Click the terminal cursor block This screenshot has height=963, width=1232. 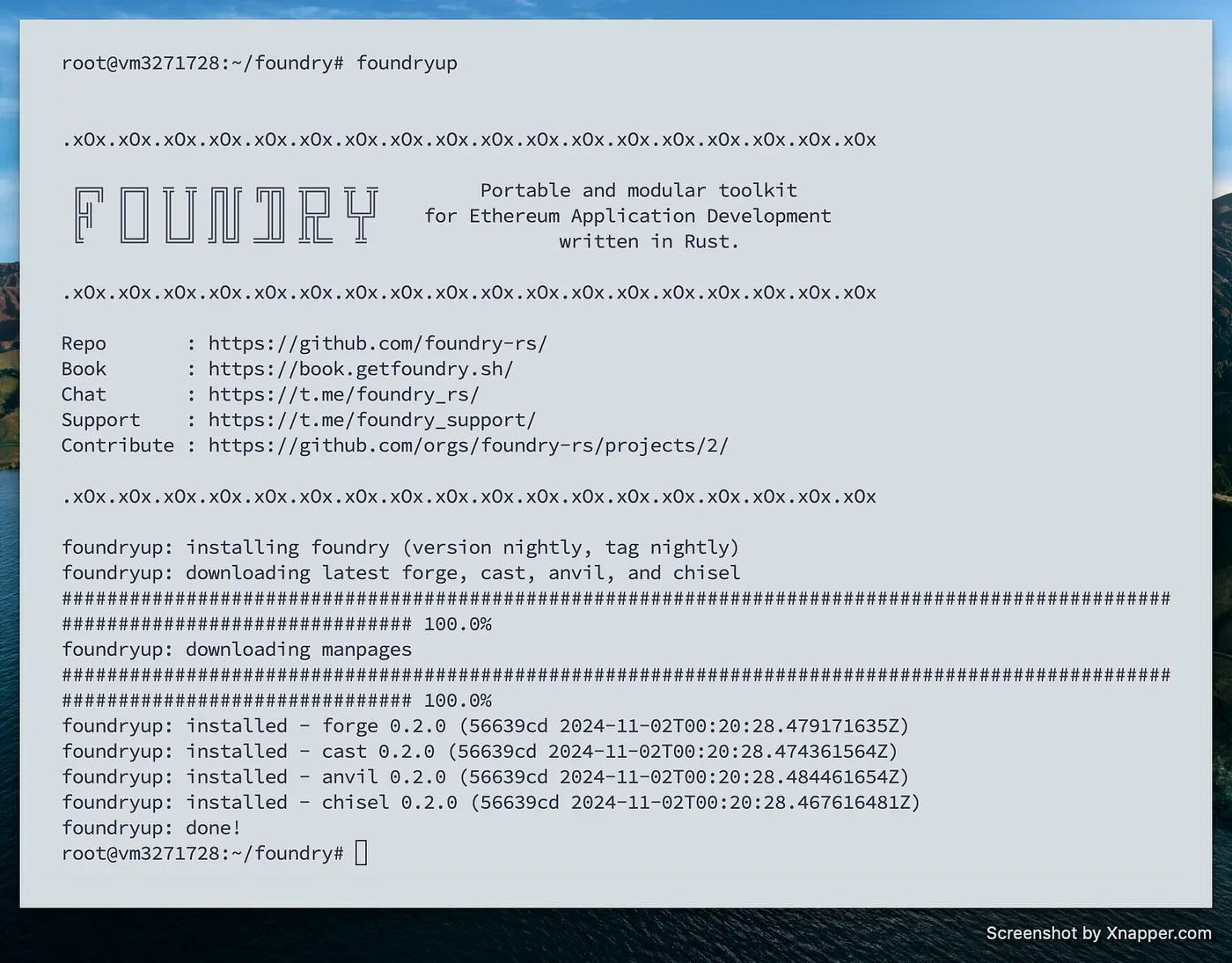pos(361,852)
